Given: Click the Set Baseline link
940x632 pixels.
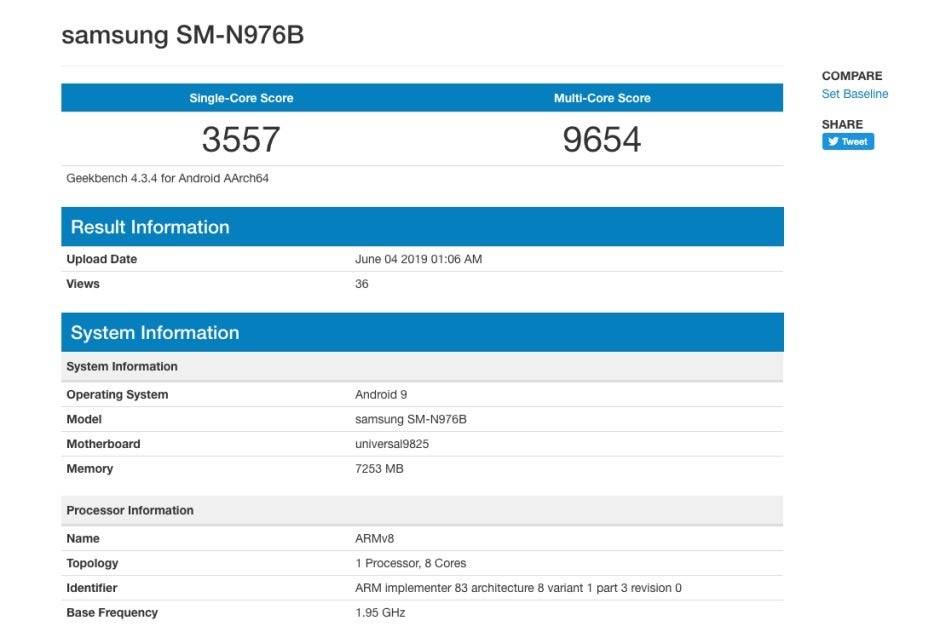Looking at the screenshot, I should pos(854,94).
